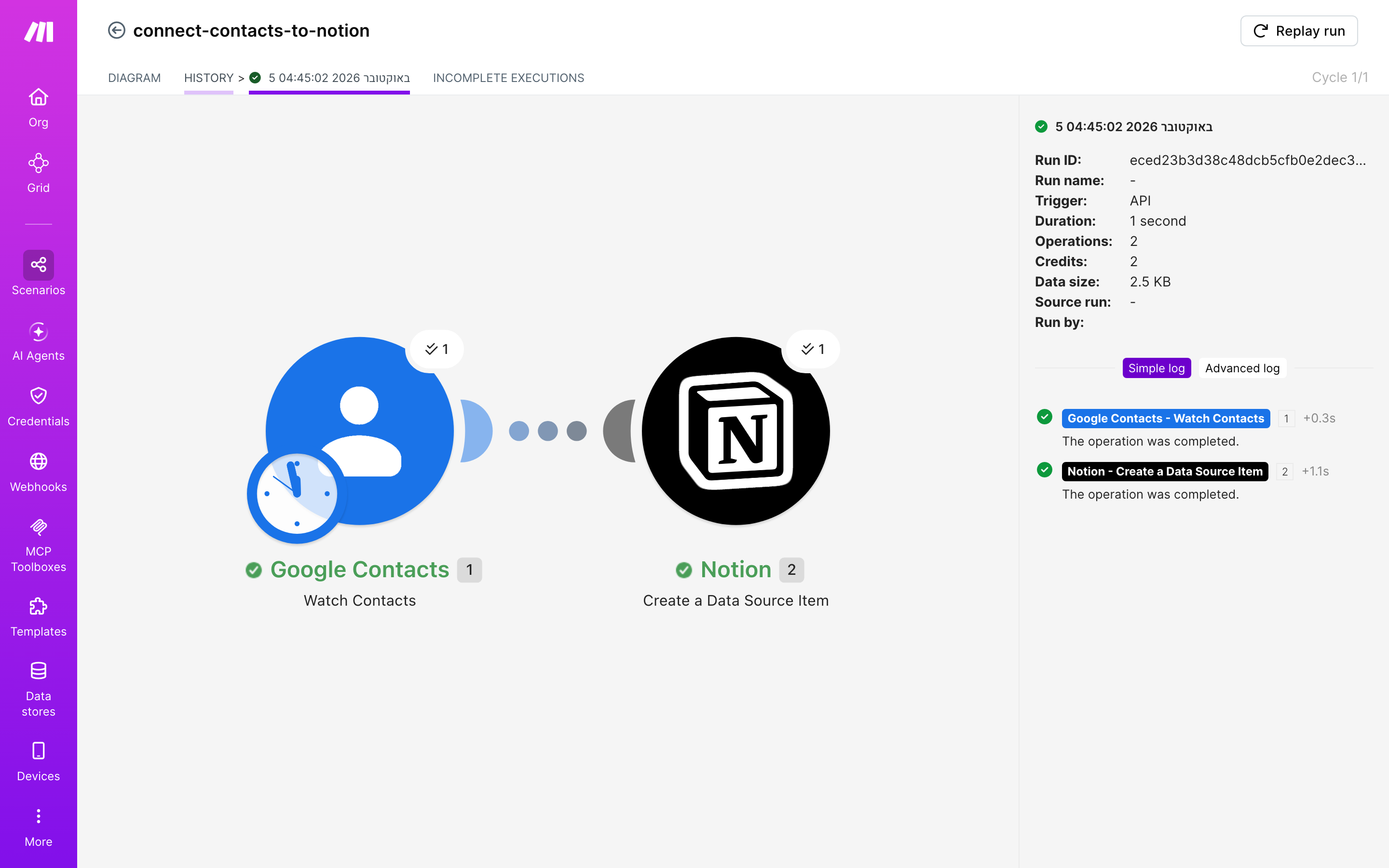Click the Notion - Create a Data Source Item tag

coord(1165,471)
